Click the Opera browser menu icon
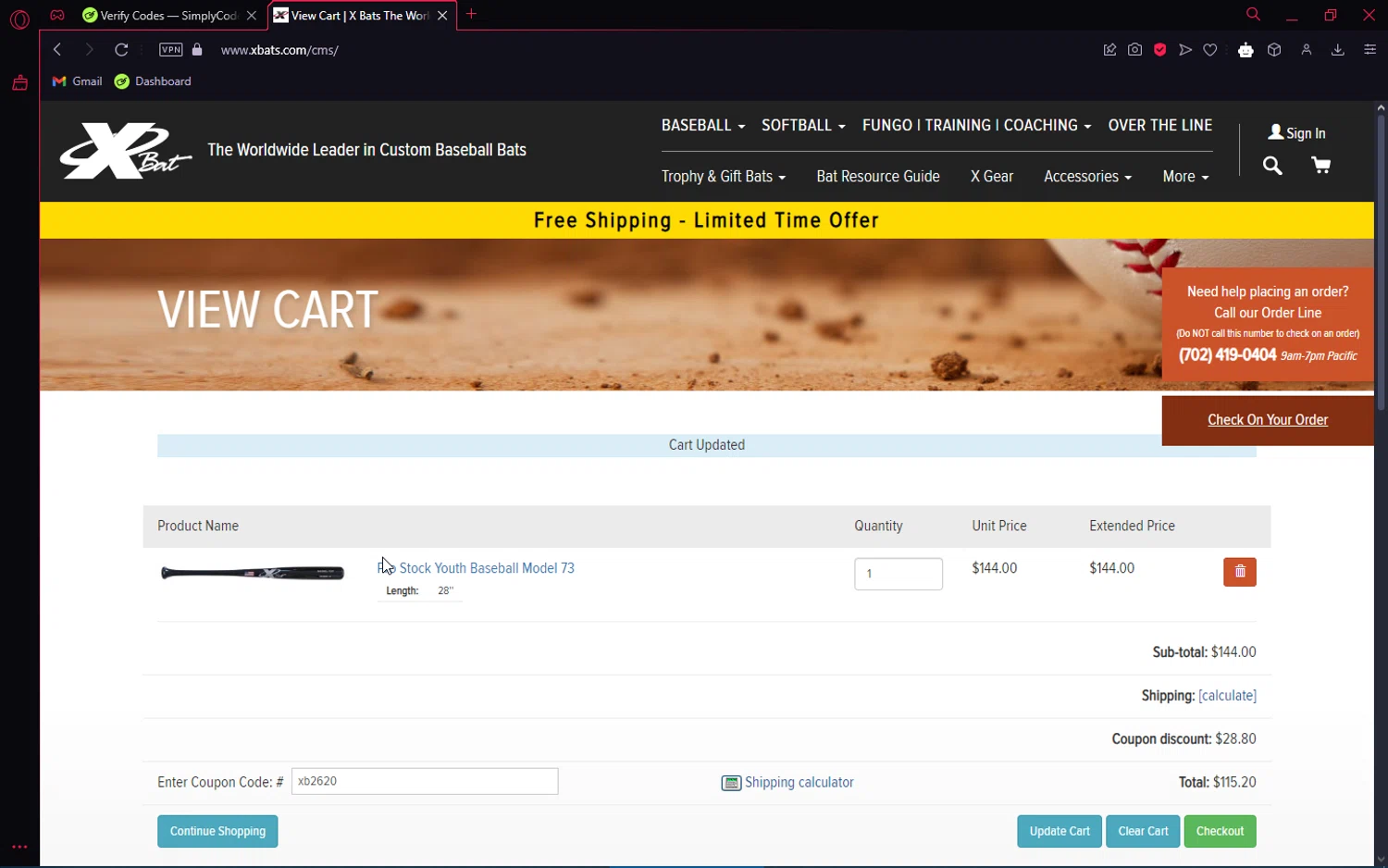Viewport: 1388px width, 868px height. (x=19, y=18)
